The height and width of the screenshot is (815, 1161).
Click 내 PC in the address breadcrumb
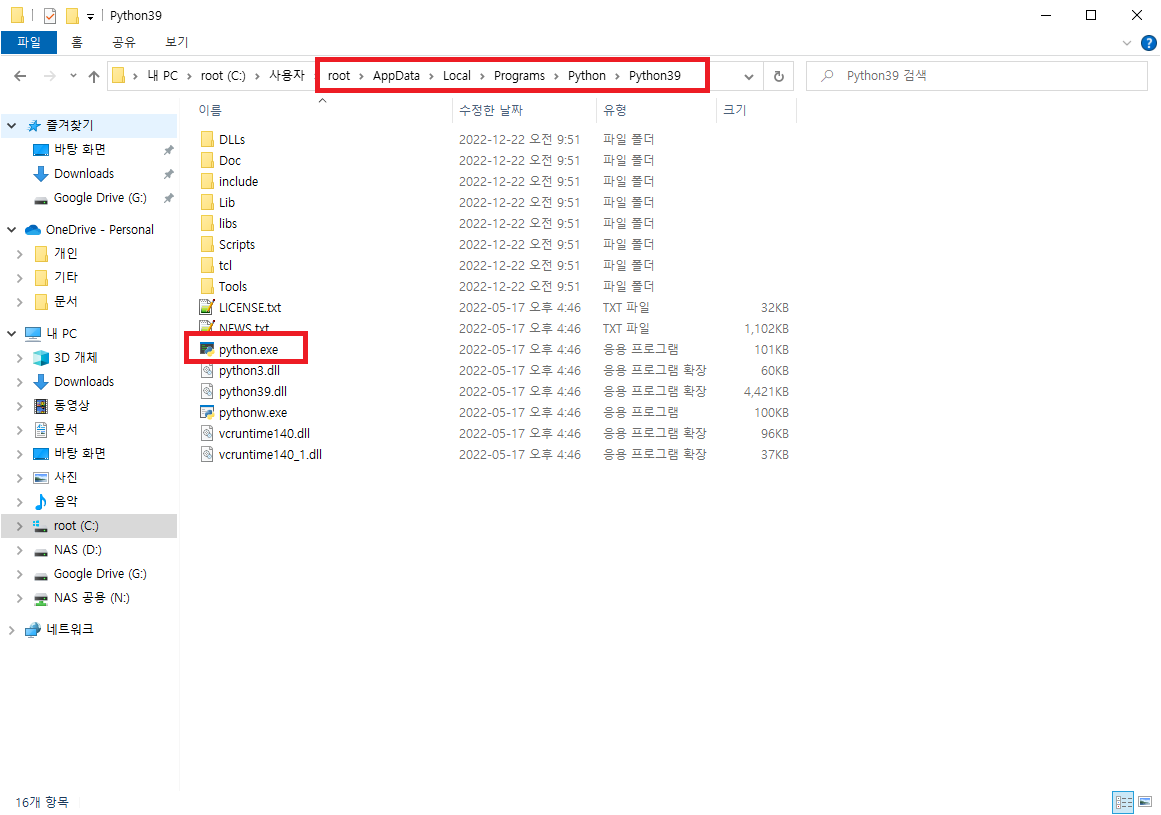162,76
